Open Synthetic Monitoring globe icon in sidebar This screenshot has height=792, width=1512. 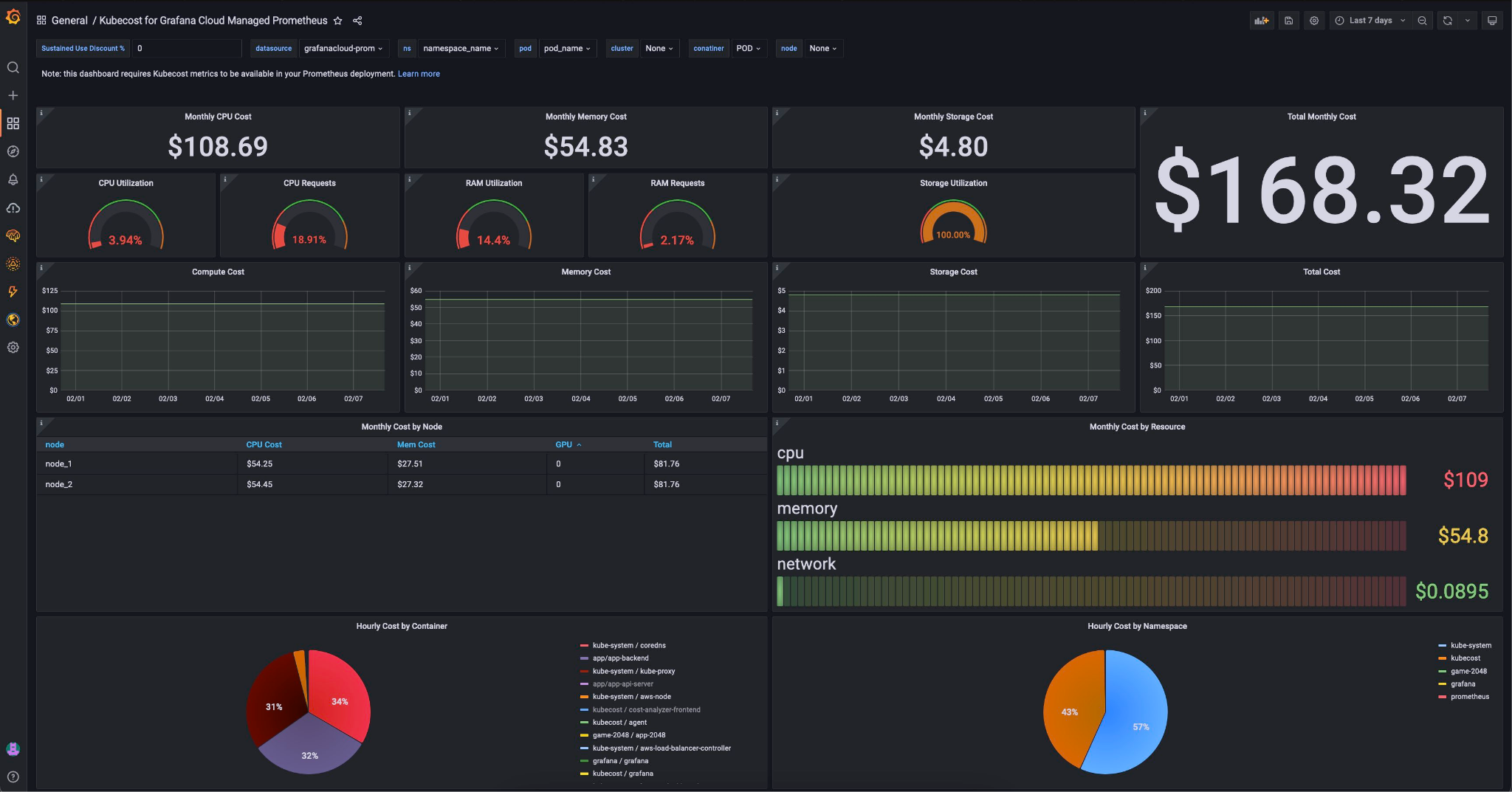(13, 320)
